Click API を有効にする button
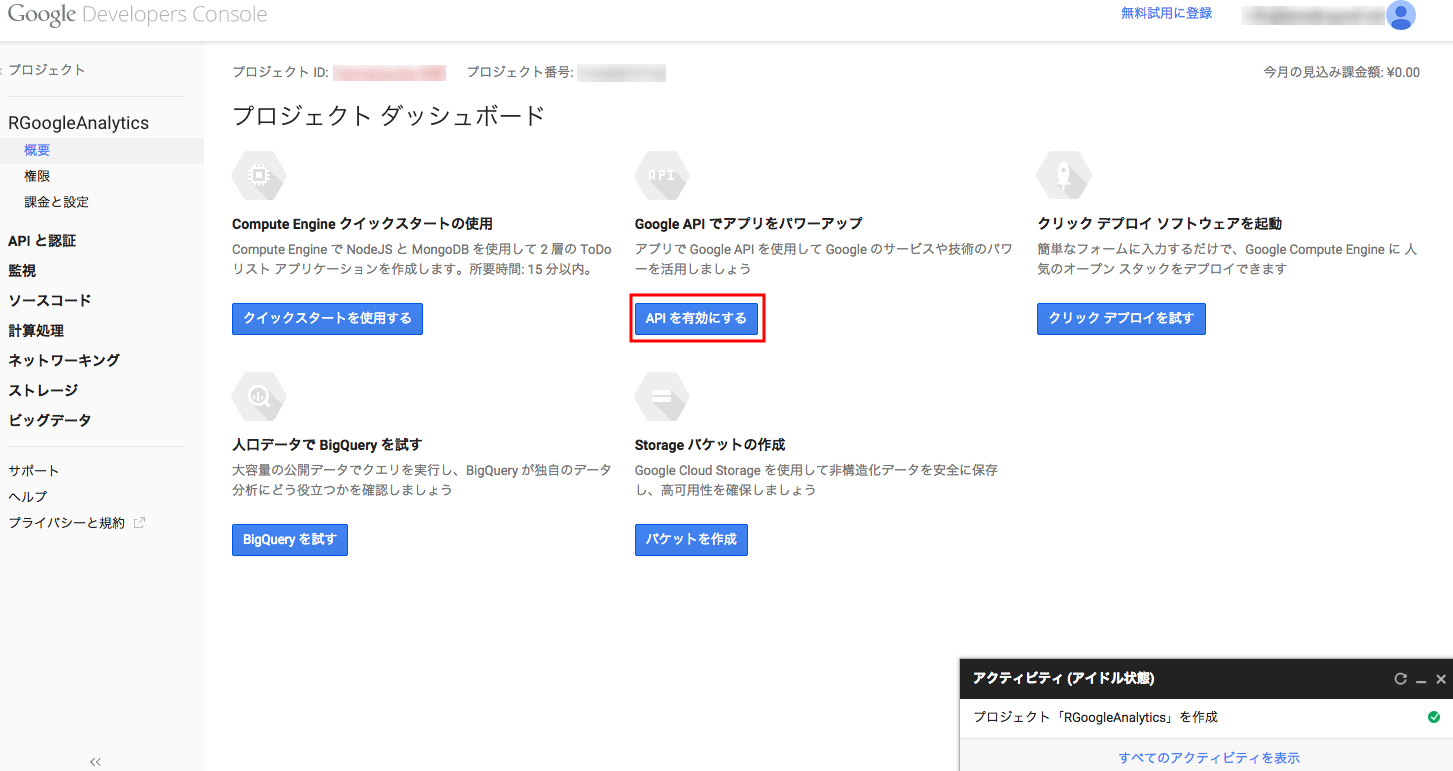Viewport: 1453px width, 771px height. 697,319
